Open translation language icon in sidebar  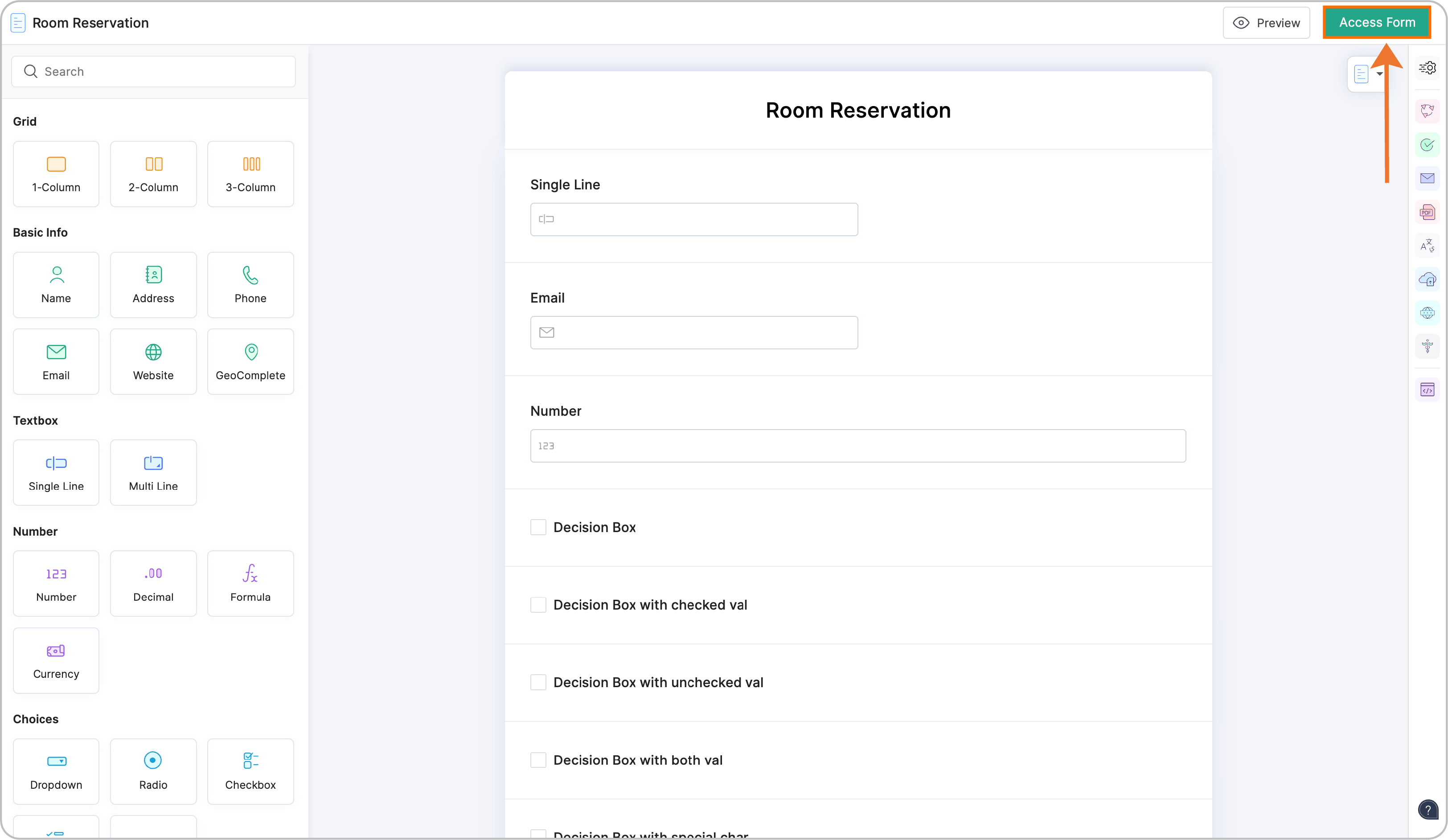[x=1427, y=246]
